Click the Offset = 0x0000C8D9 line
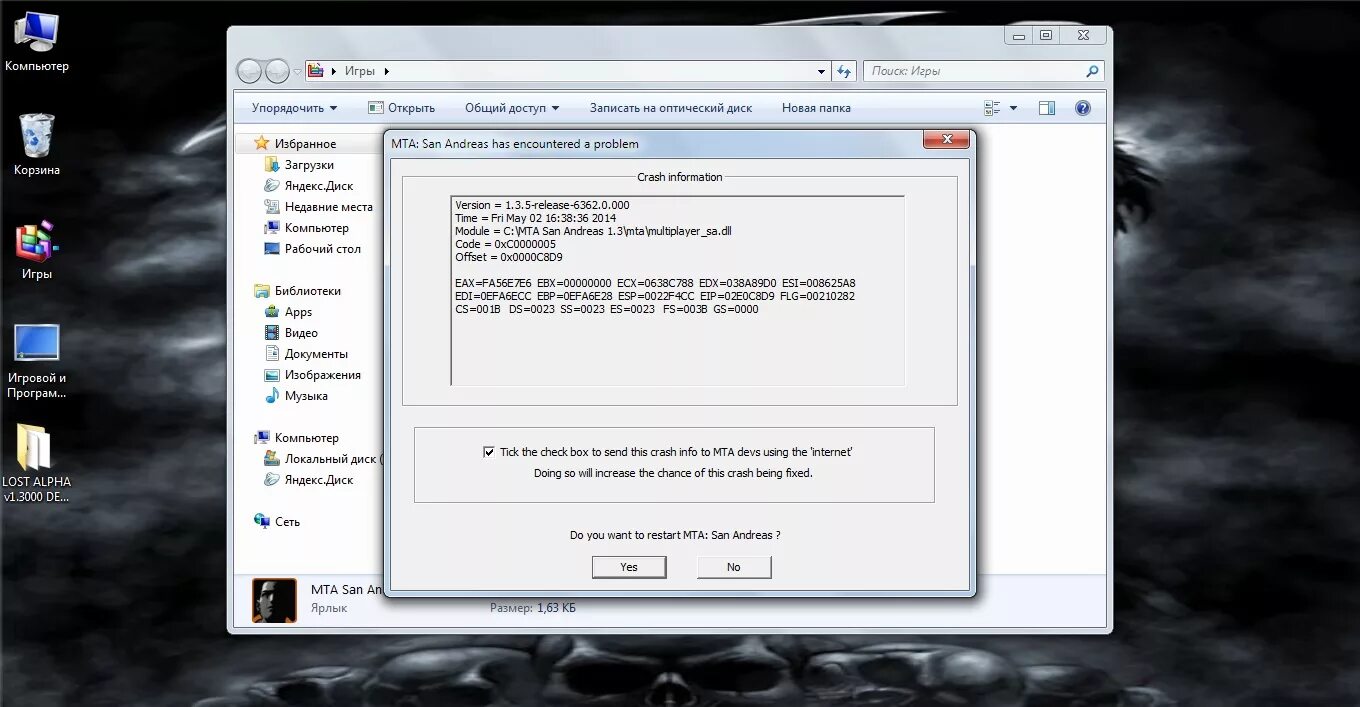The height and width of the screenshot is (707, 1360). 509,257
